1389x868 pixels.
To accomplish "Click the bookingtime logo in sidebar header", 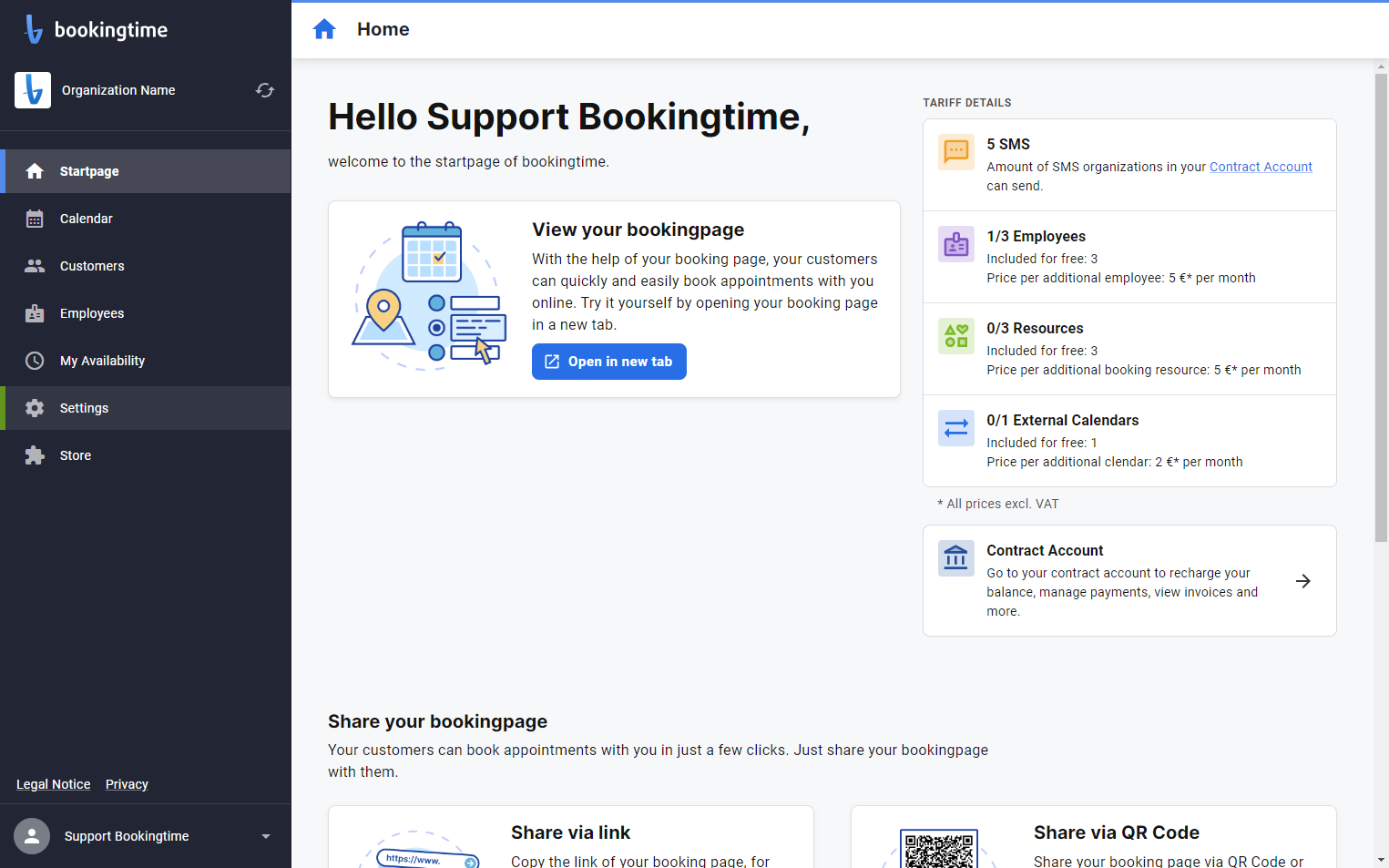I will [x=96, y=29].
